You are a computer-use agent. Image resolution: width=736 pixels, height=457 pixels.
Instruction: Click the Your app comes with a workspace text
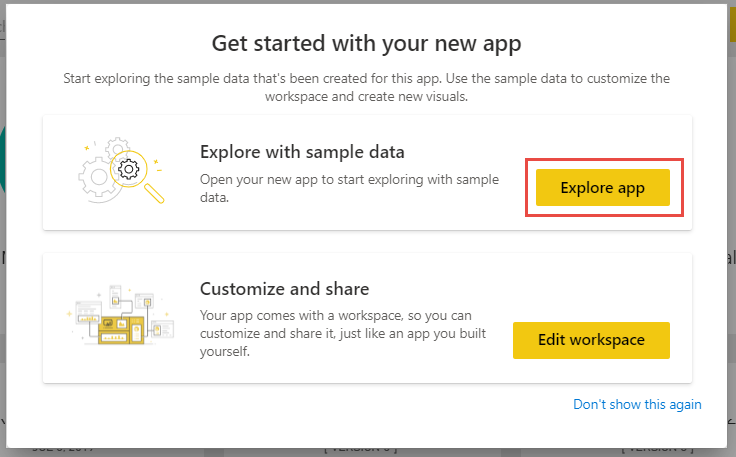click(343, 333)
